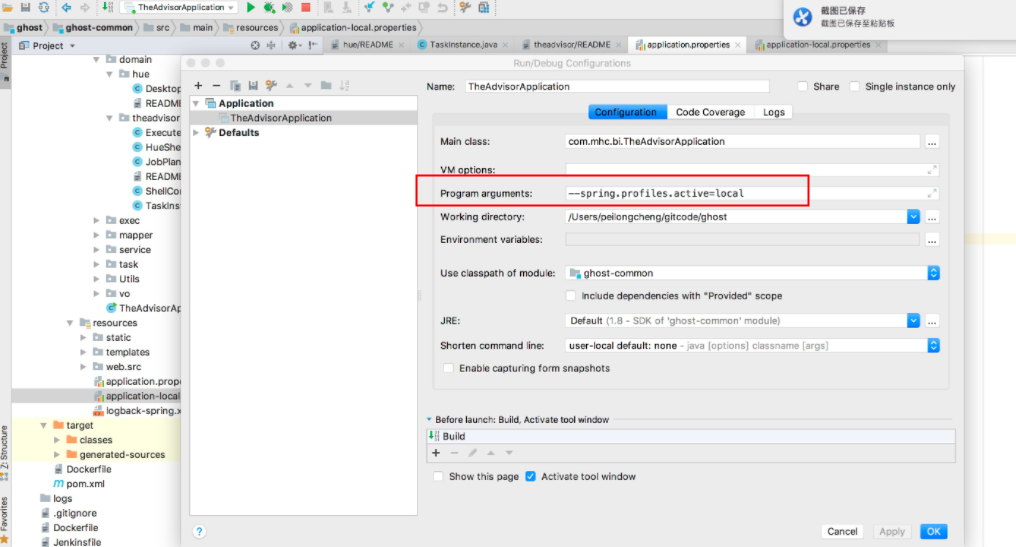
Task: Open the TaskInstance.java editor tab
Action: click(x=464, y=45)
